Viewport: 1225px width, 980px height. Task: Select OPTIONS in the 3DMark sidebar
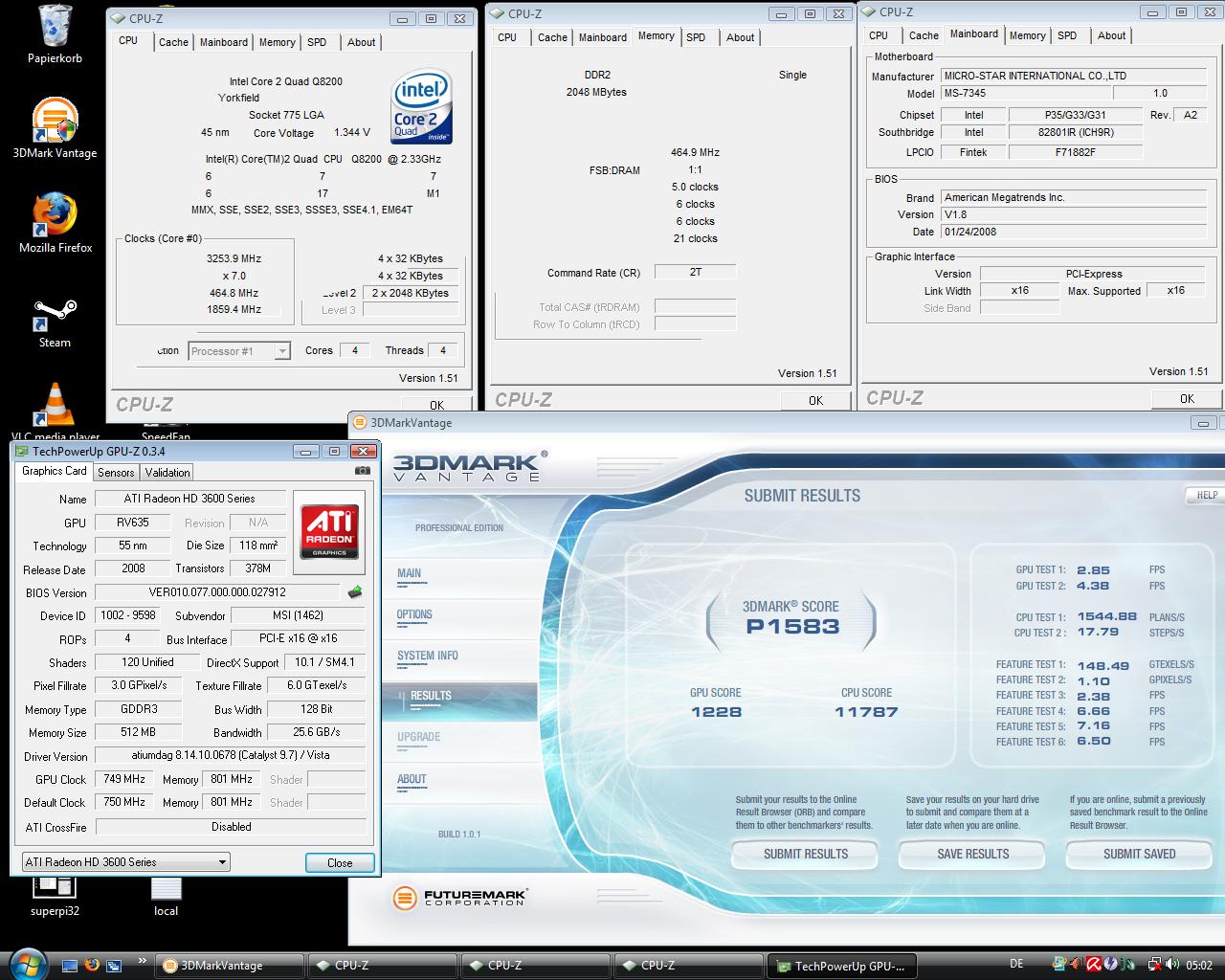pos(414,614)
